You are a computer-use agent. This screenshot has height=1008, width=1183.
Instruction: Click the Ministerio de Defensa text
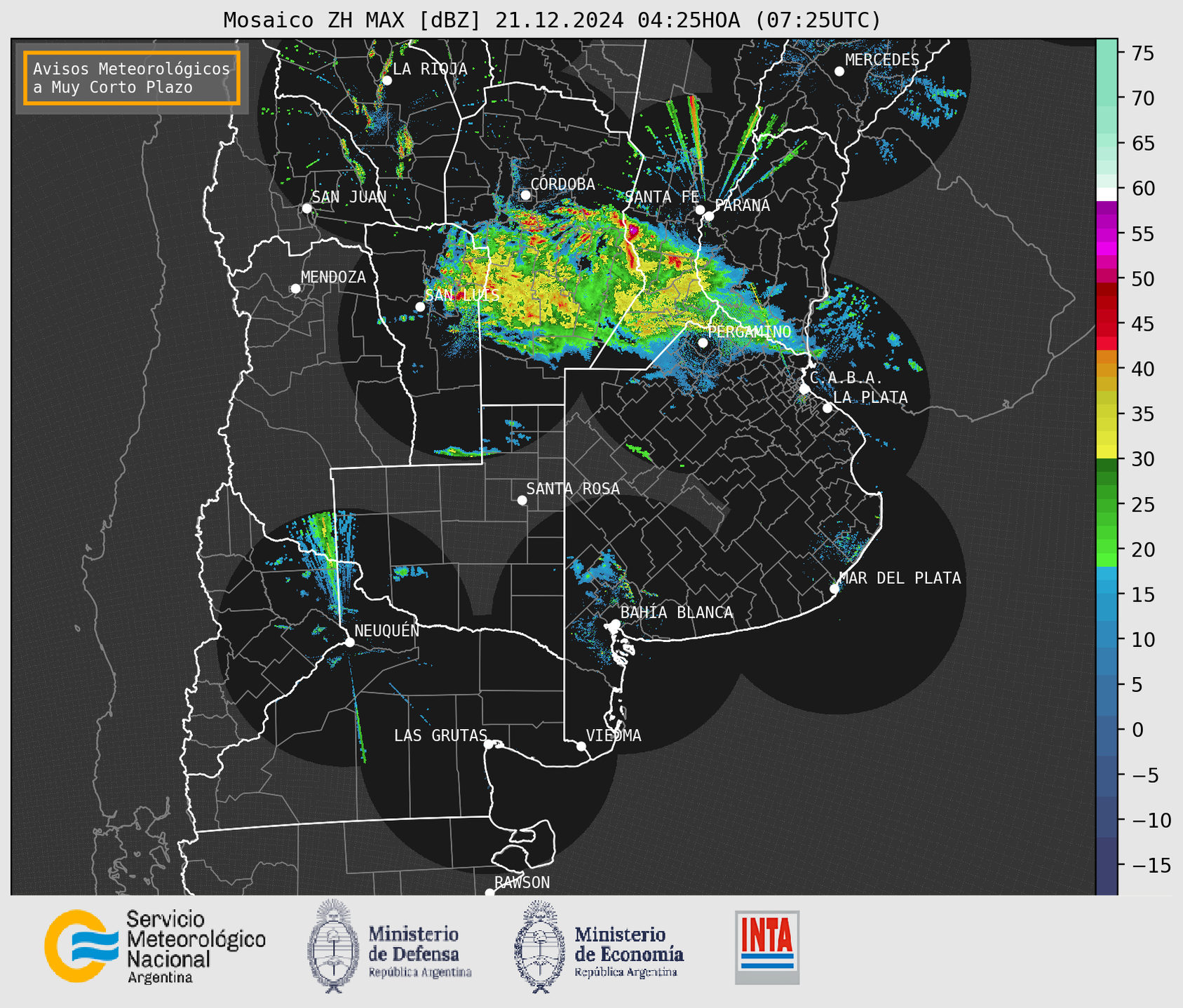[419, 952]
